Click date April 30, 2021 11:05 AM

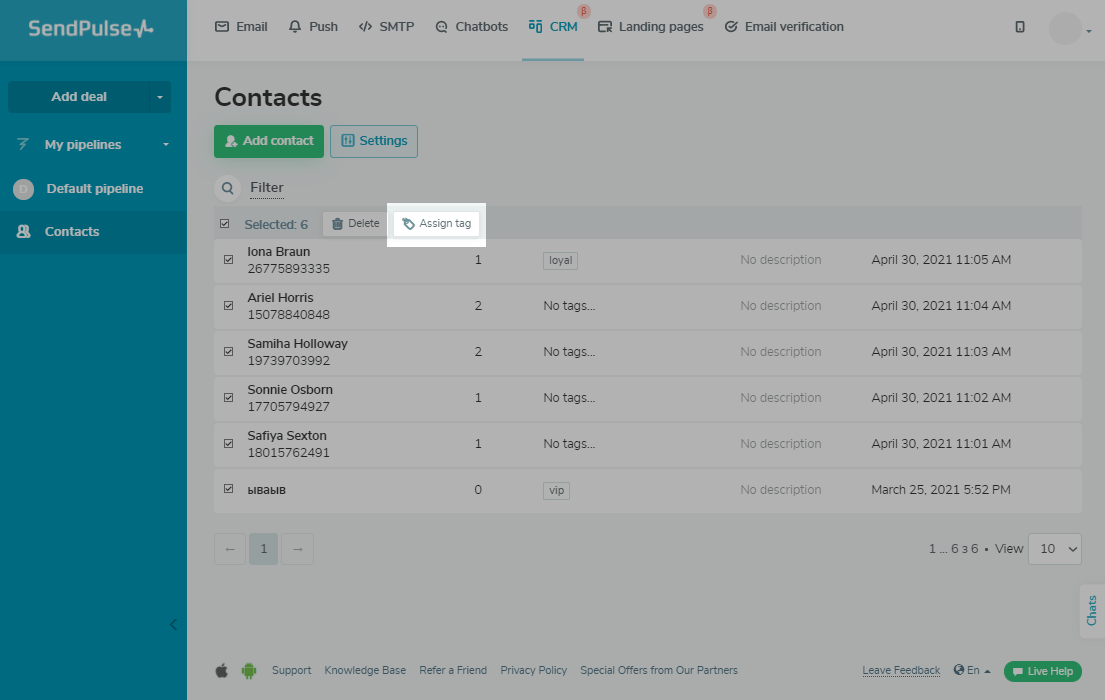click(x=941, y=260)
